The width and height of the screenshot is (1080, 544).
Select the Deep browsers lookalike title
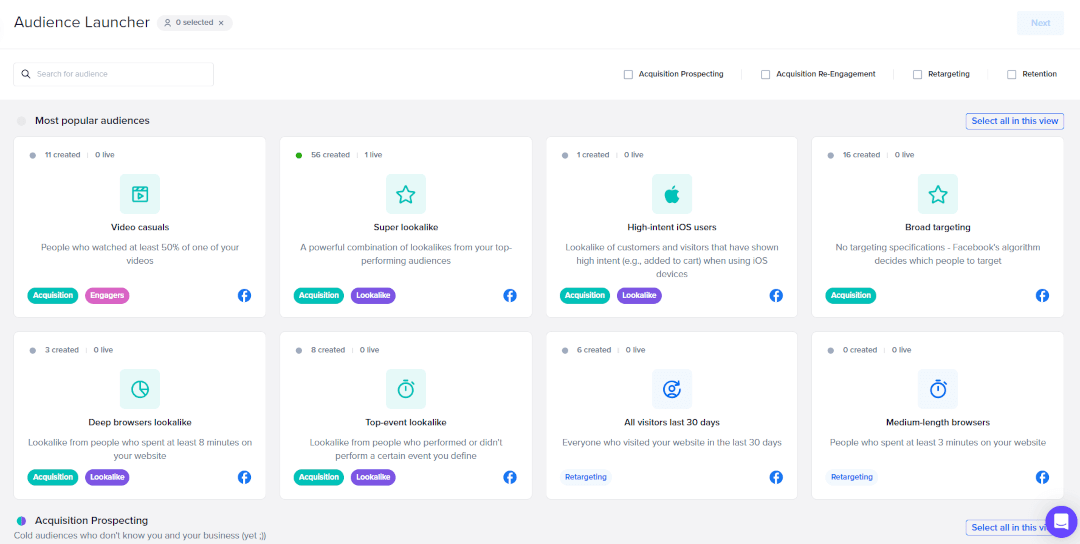[x=140, y=422]
